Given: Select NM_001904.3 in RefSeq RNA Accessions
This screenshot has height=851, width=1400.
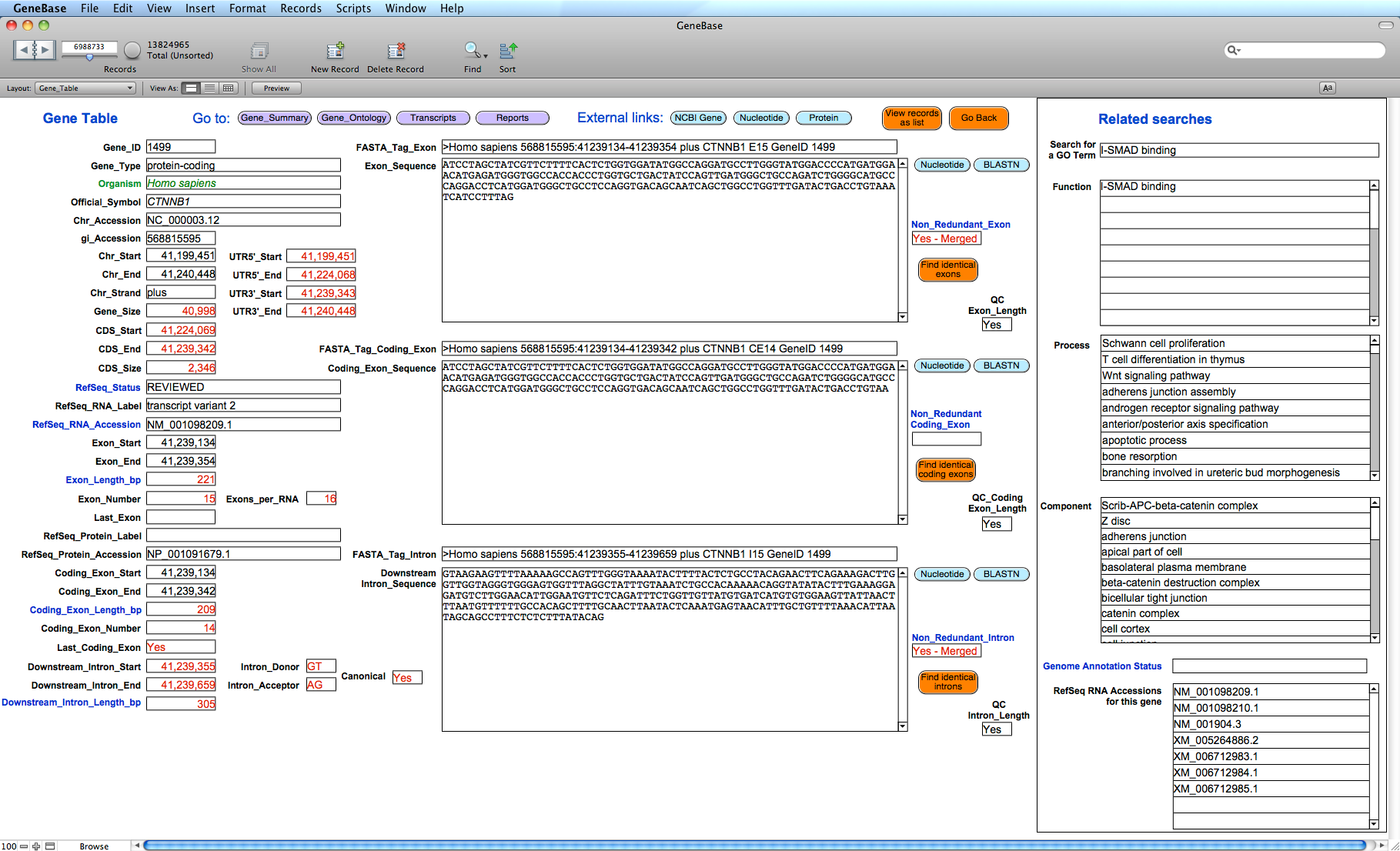Looking at the screenshot, I should (1271, 724).
